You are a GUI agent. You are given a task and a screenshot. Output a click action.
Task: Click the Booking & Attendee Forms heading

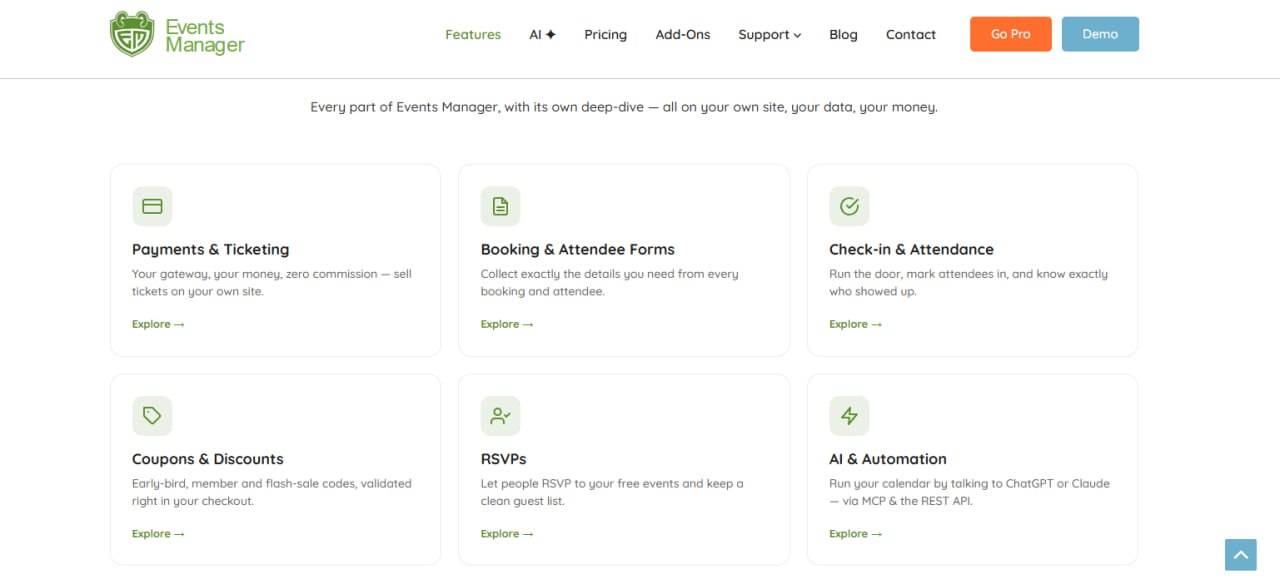[578, 249]
